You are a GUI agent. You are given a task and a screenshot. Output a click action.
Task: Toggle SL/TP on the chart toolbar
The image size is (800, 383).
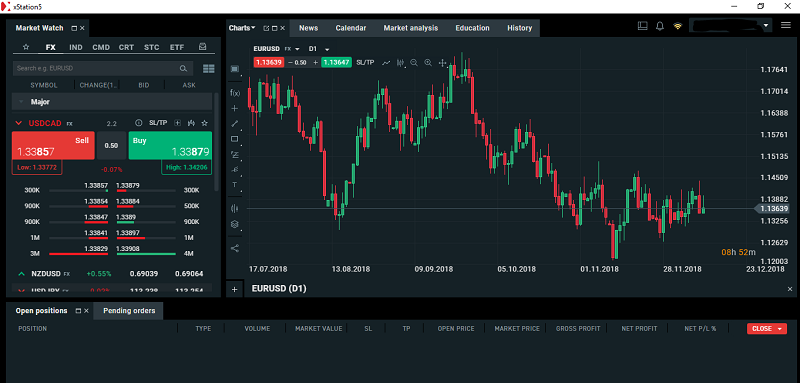[365, 62]
